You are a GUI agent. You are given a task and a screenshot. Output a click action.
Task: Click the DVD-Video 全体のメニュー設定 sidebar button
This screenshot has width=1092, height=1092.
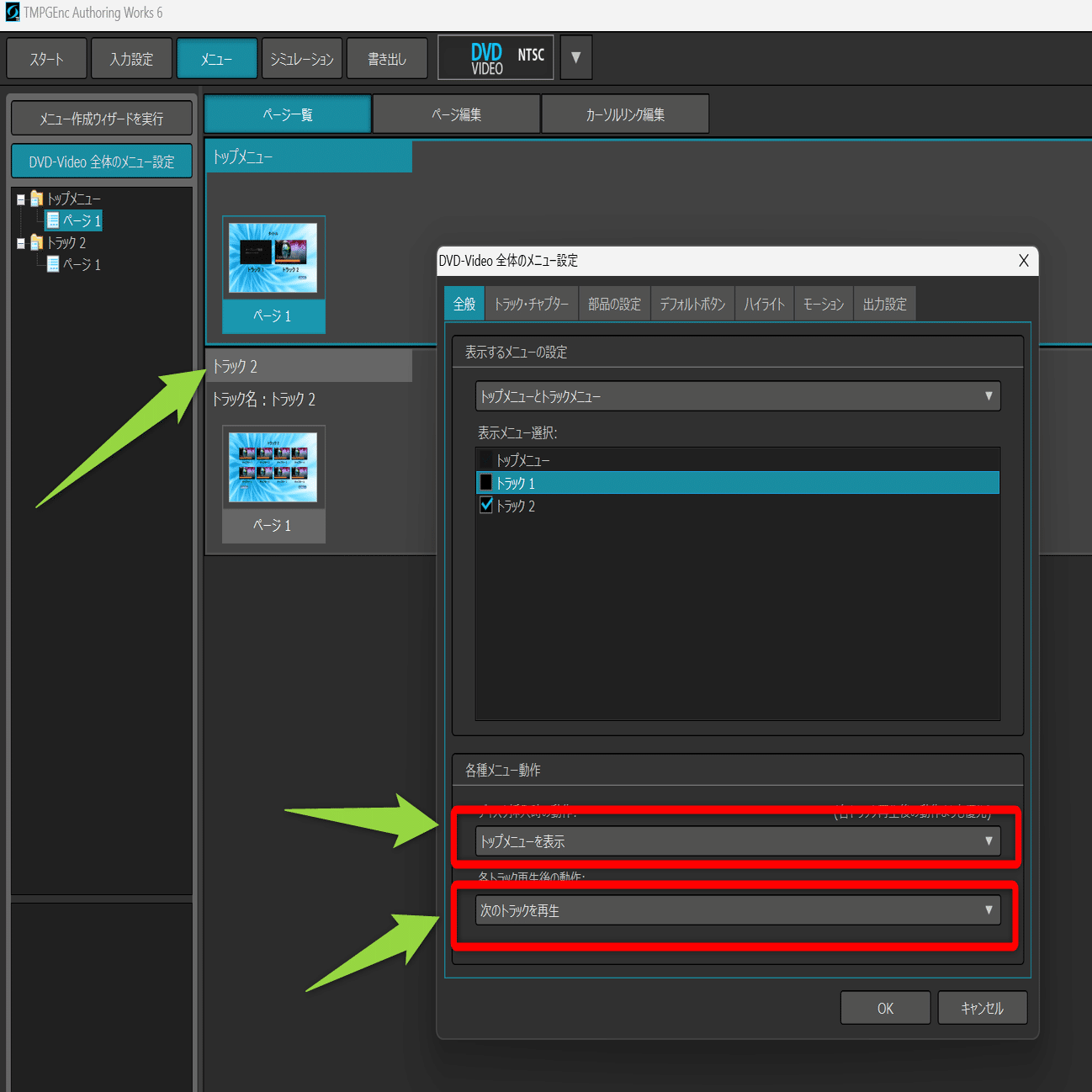[x=102, y=162]
